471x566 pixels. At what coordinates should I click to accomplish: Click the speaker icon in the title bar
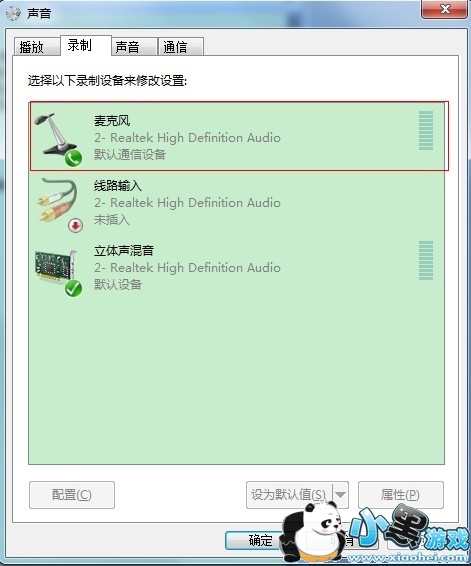click(13, 13)
